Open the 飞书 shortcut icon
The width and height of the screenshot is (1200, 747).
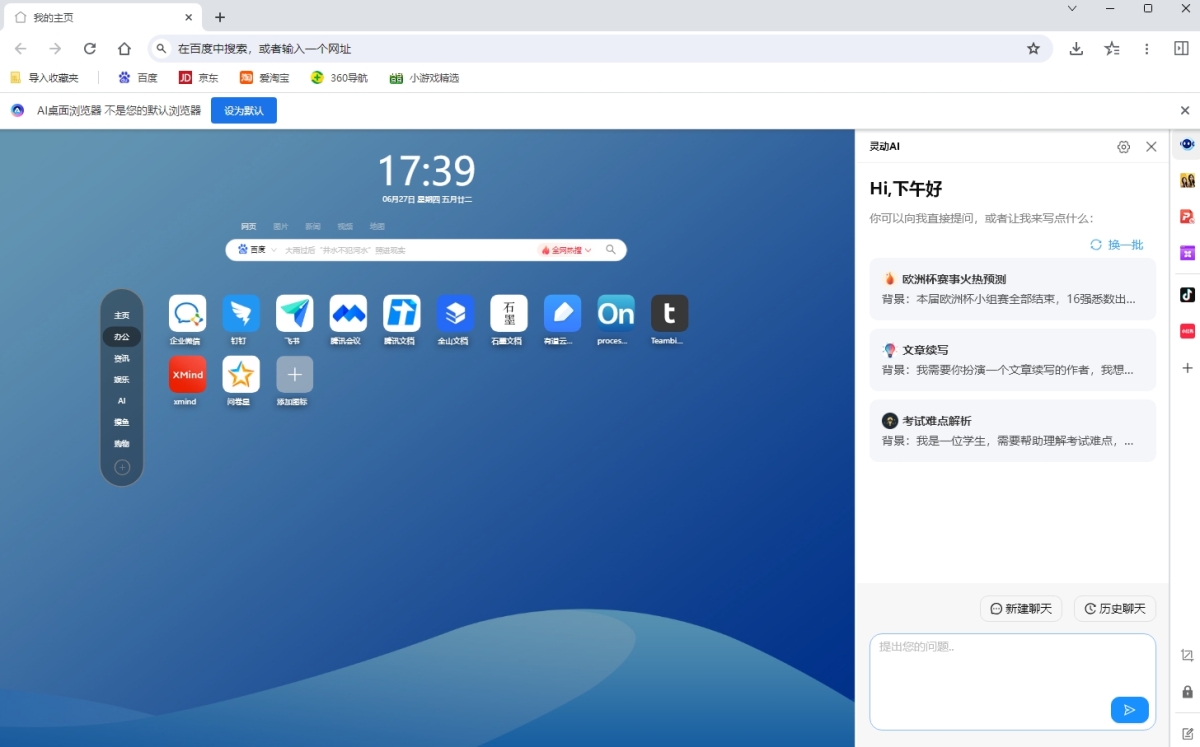295,314
